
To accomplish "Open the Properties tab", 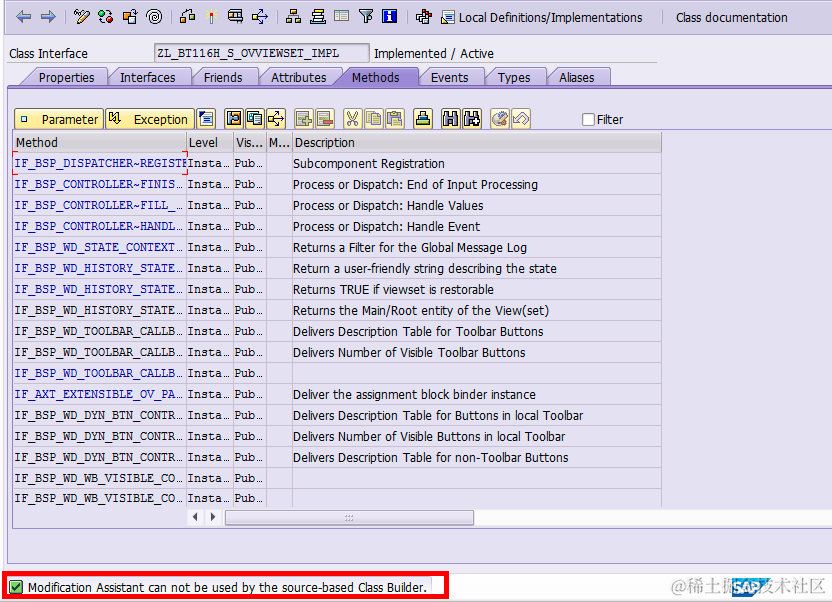I will [x=66, y=77].
